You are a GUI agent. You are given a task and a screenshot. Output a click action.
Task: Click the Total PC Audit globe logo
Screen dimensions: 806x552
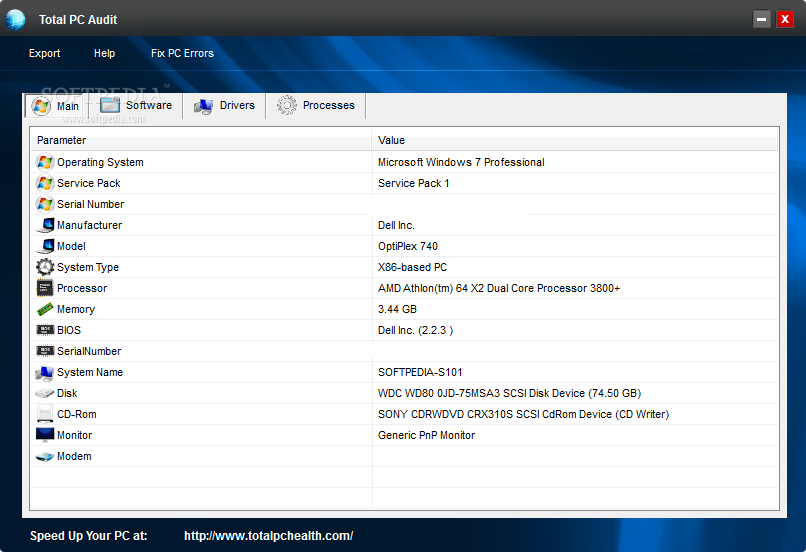click(15, 20)
